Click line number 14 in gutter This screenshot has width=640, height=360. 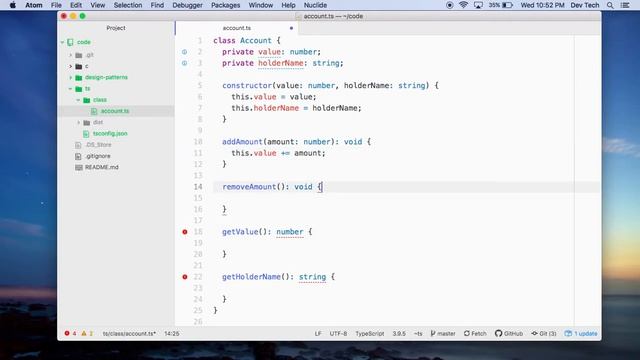point(198,187)
